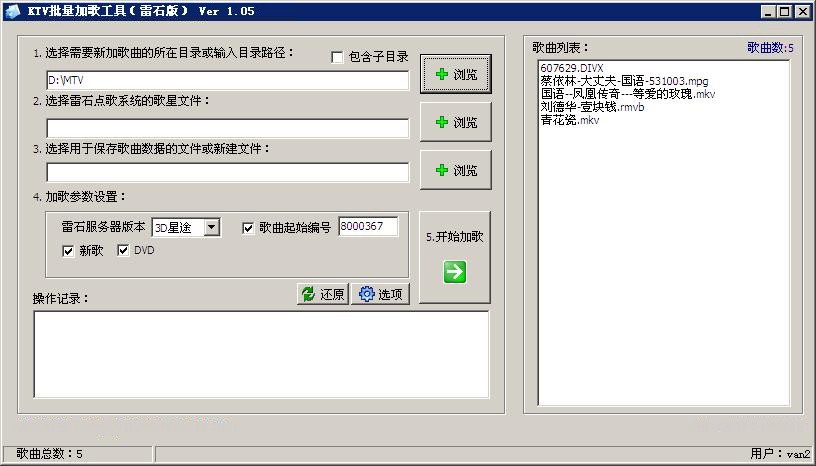Screen dimensions: 816x466
Task: Click green arrow icon to start adding songs
Action: click(x=455, y=272)
